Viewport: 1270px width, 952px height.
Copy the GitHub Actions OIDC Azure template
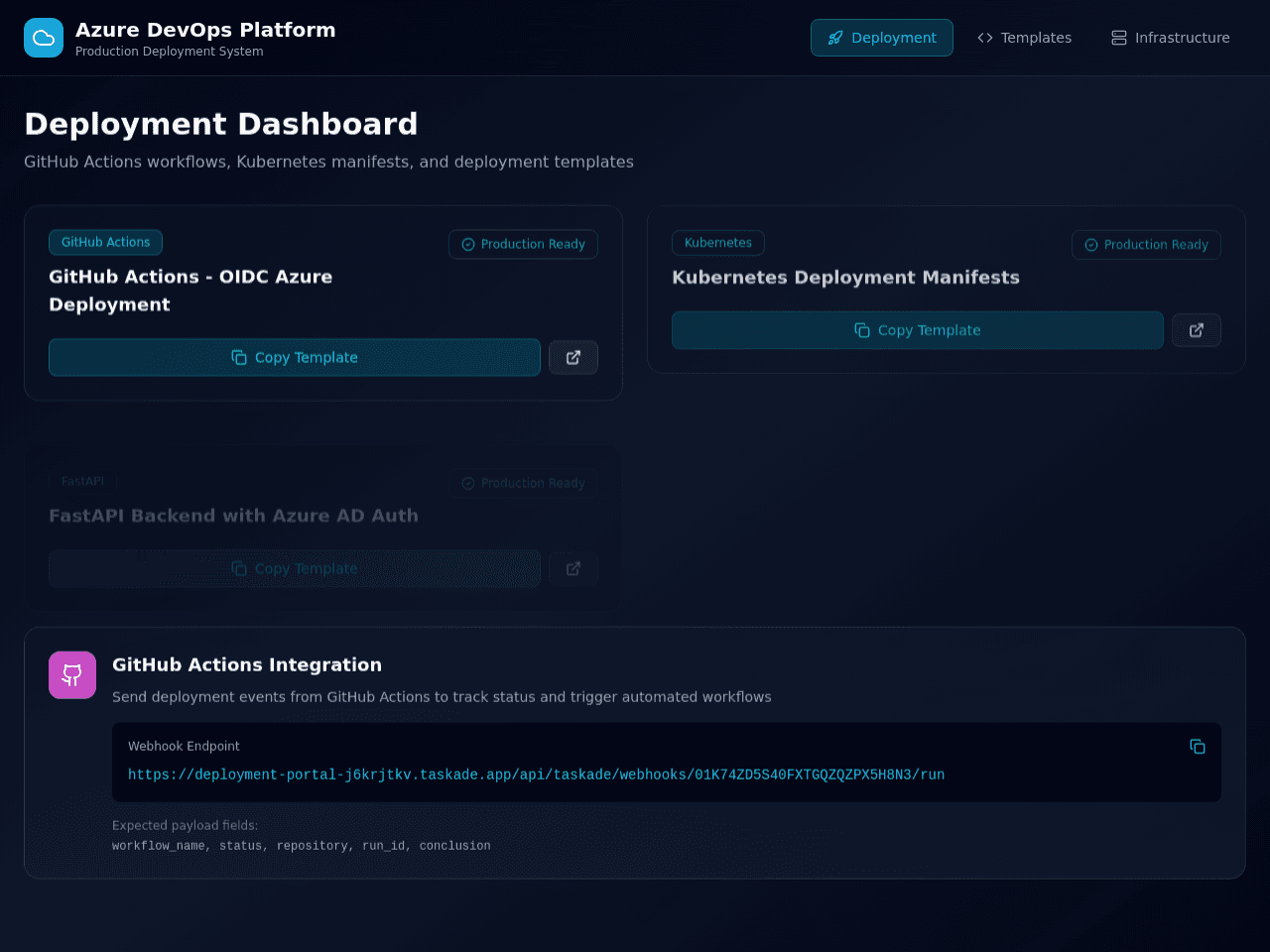295,358
